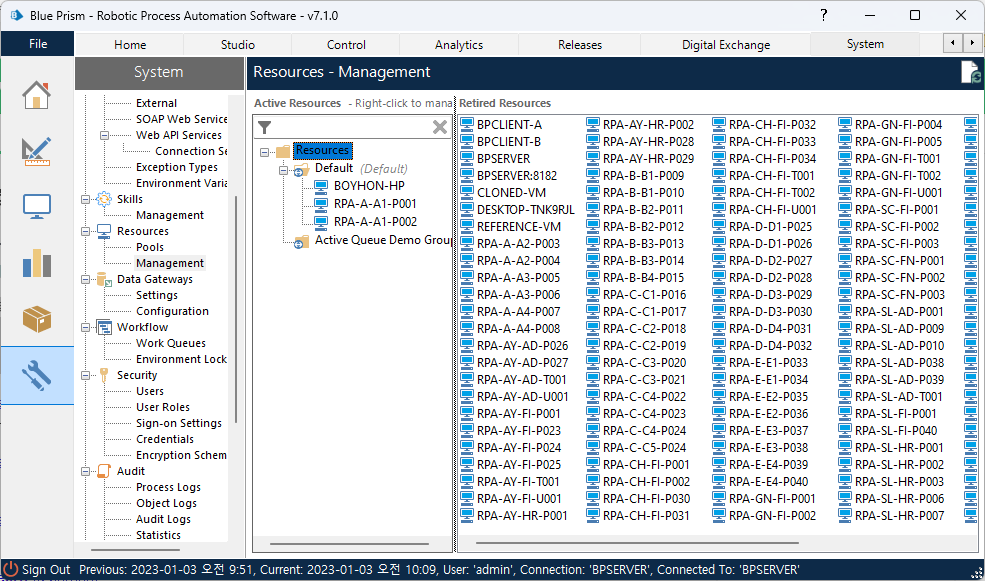Select RPA-A-A1-P002 in active resources
Image resolution: width=985 pixels, height=581 pixels.
tap(375, 222)
